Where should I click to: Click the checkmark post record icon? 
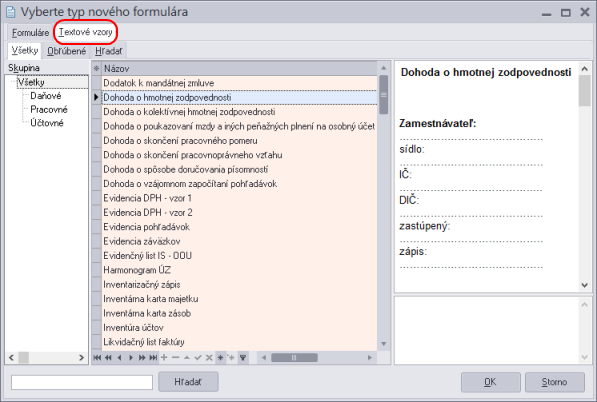point(198,357)
